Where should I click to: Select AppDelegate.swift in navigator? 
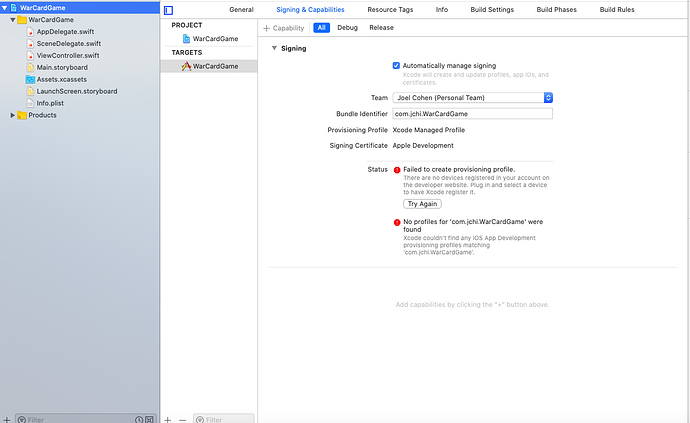(66, 32)
